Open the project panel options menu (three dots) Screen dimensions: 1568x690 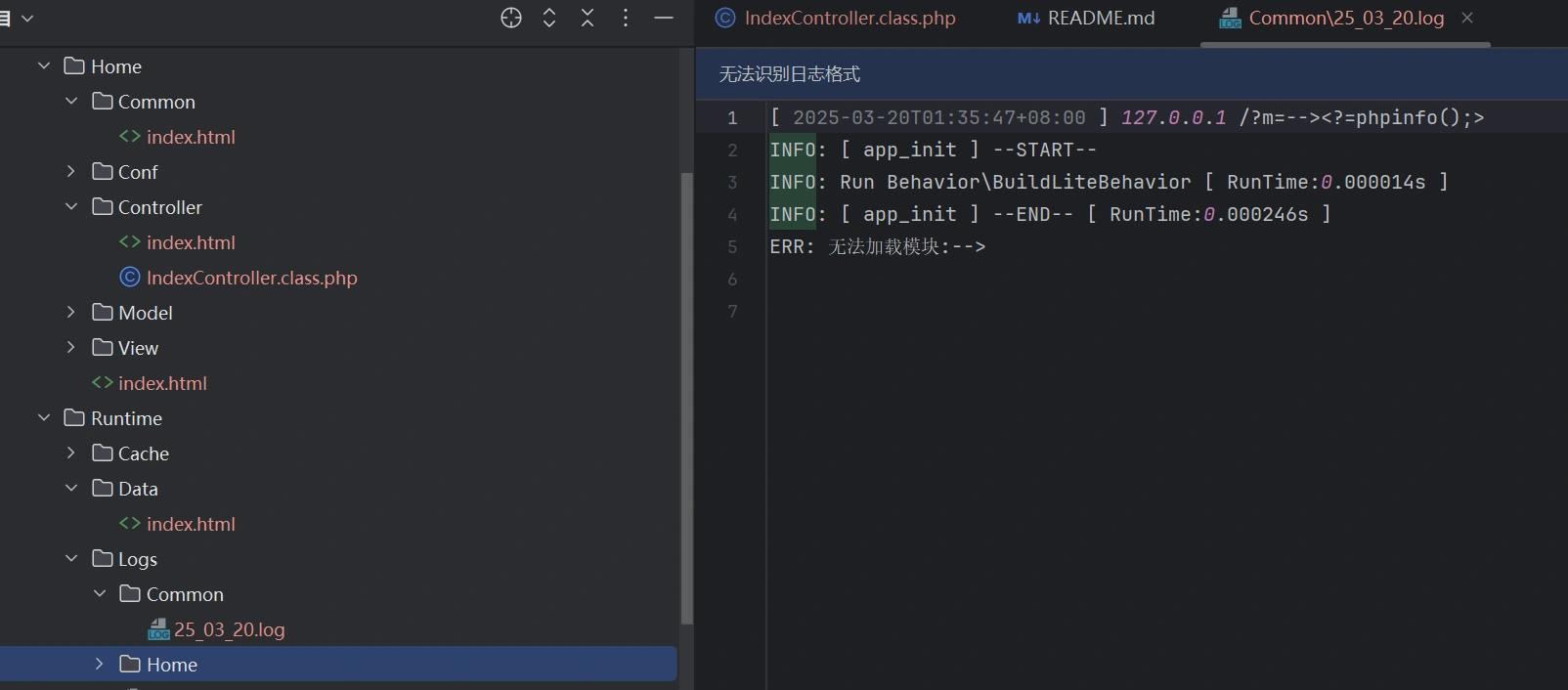(626, 18)
